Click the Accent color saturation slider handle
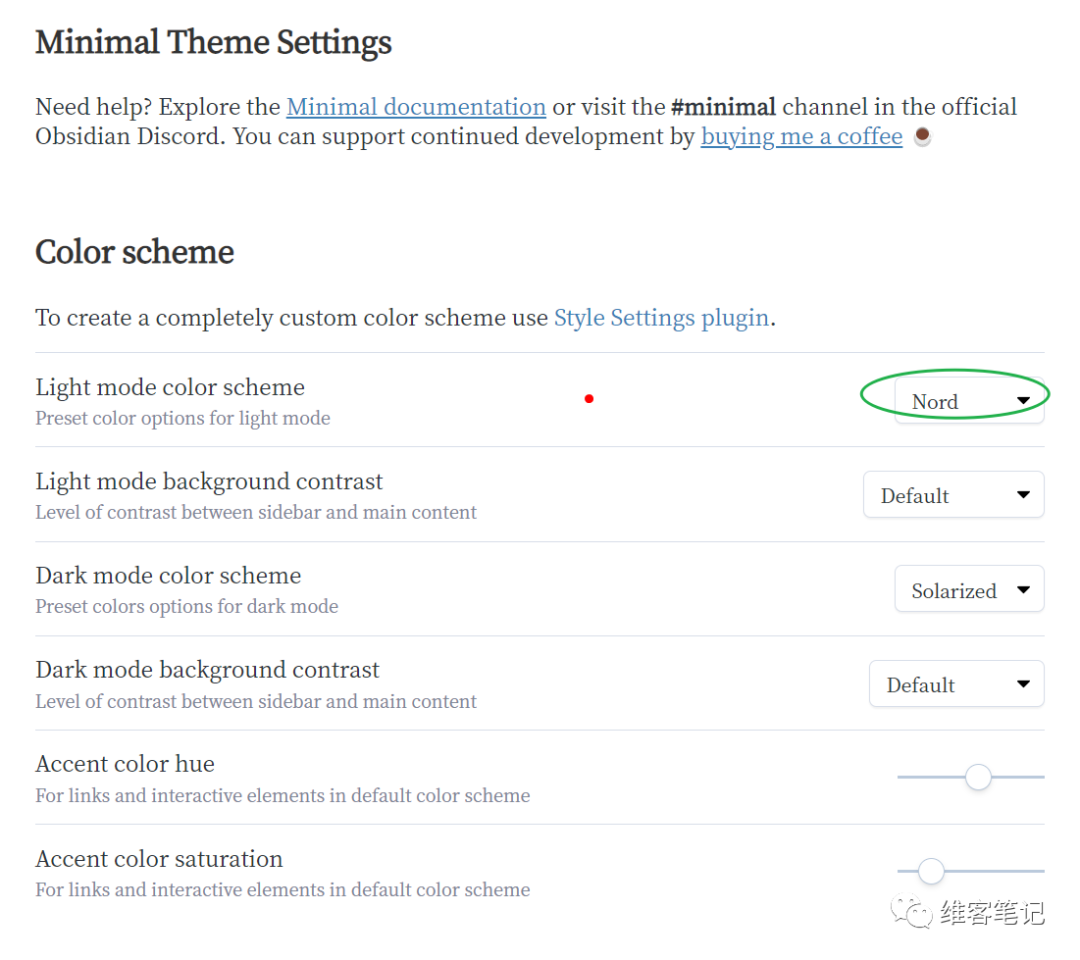The height and width of the screenshot is (960, 1080). (931, 871)
